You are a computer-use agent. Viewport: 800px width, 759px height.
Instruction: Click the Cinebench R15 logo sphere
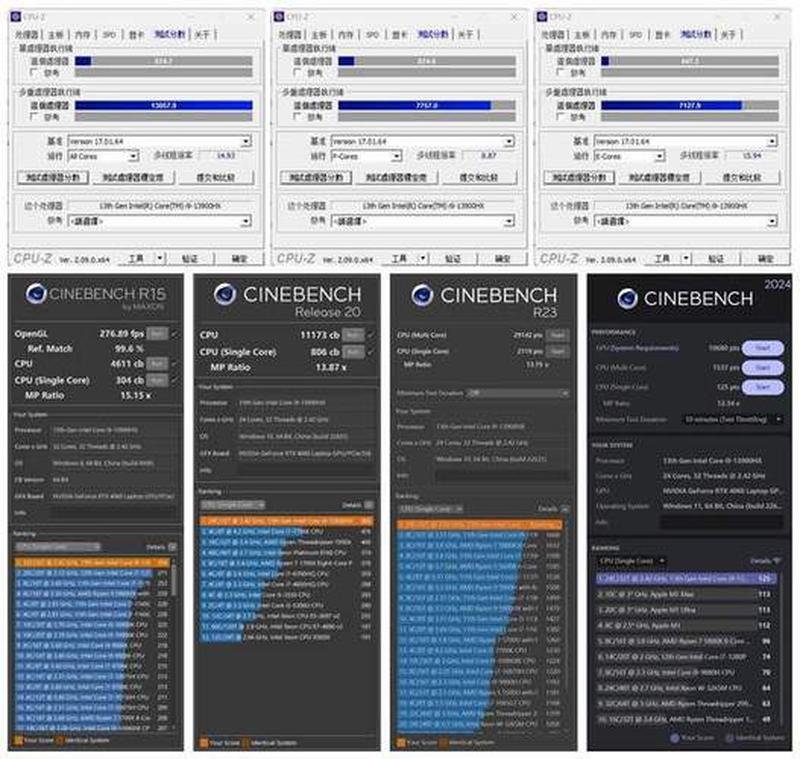coord(36,294)
